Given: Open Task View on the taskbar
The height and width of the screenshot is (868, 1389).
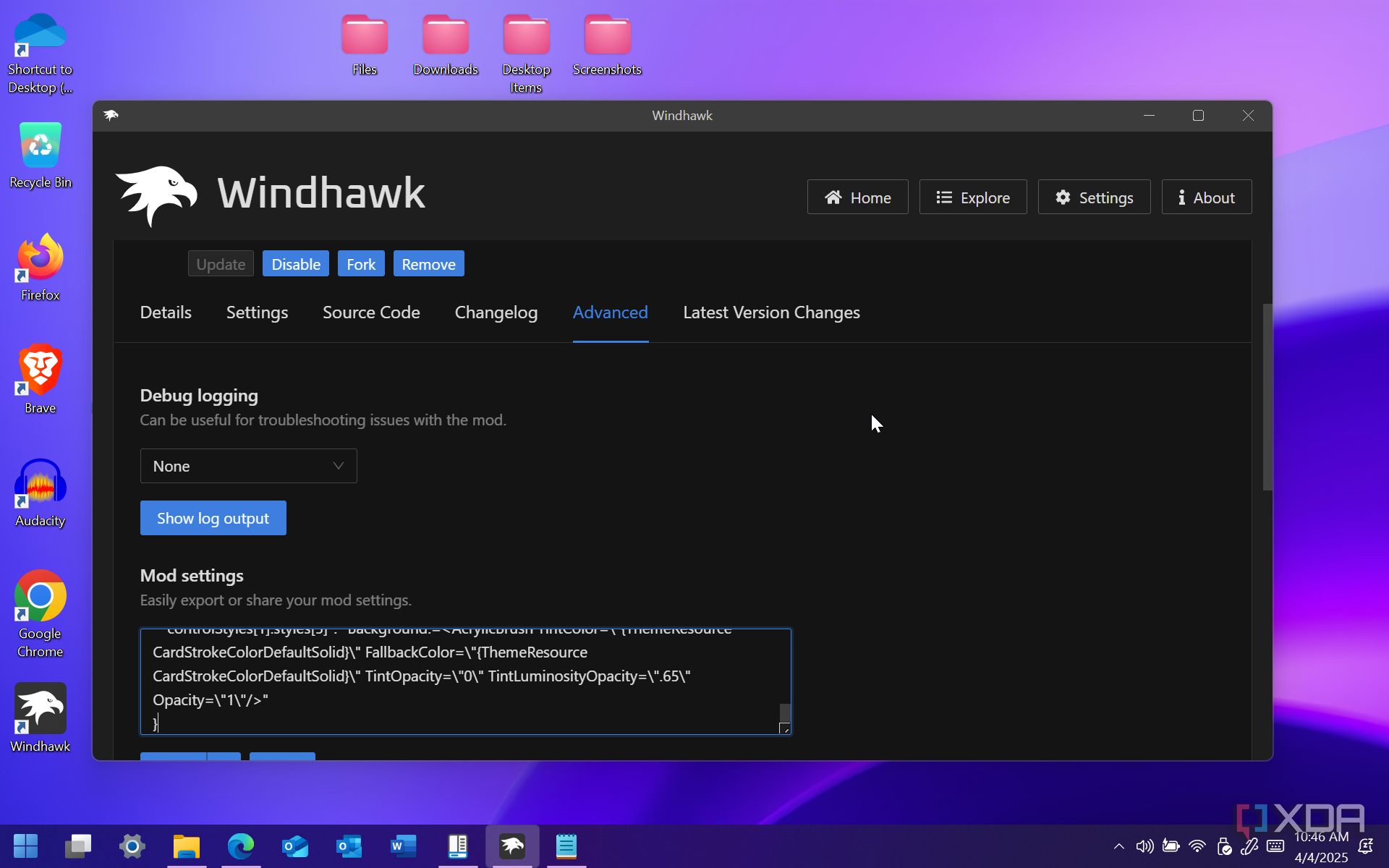Looking at the screenshot, I should (78, 846).
